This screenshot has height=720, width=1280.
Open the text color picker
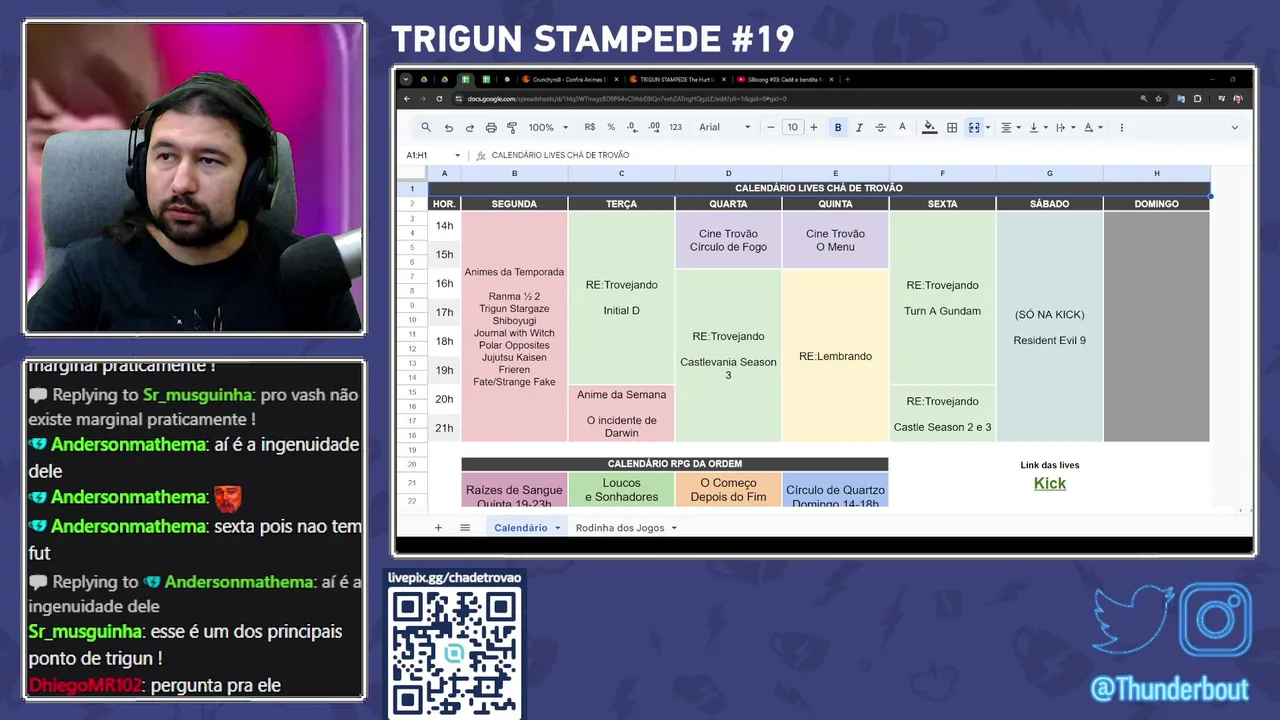click(902, 127)
